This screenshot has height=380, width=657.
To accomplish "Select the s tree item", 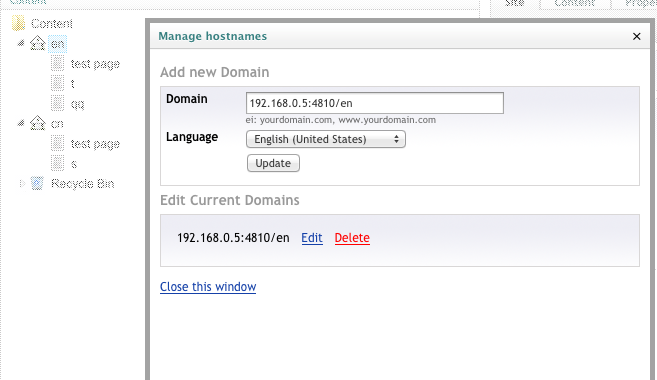I will pos(74,164).
